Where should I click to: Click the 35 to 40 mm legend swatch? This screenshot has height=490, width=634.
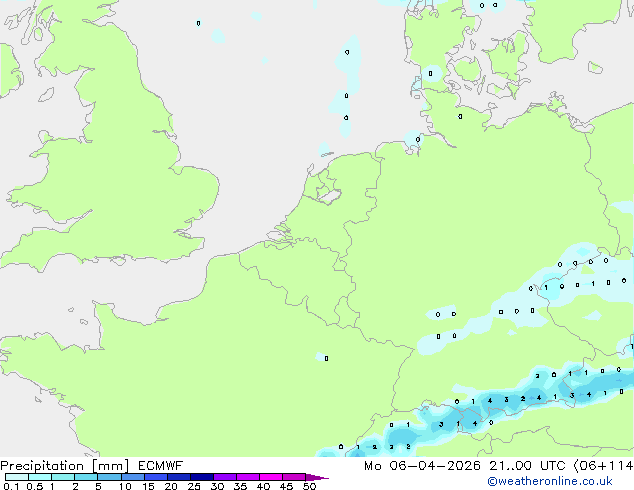coord(247,477)
